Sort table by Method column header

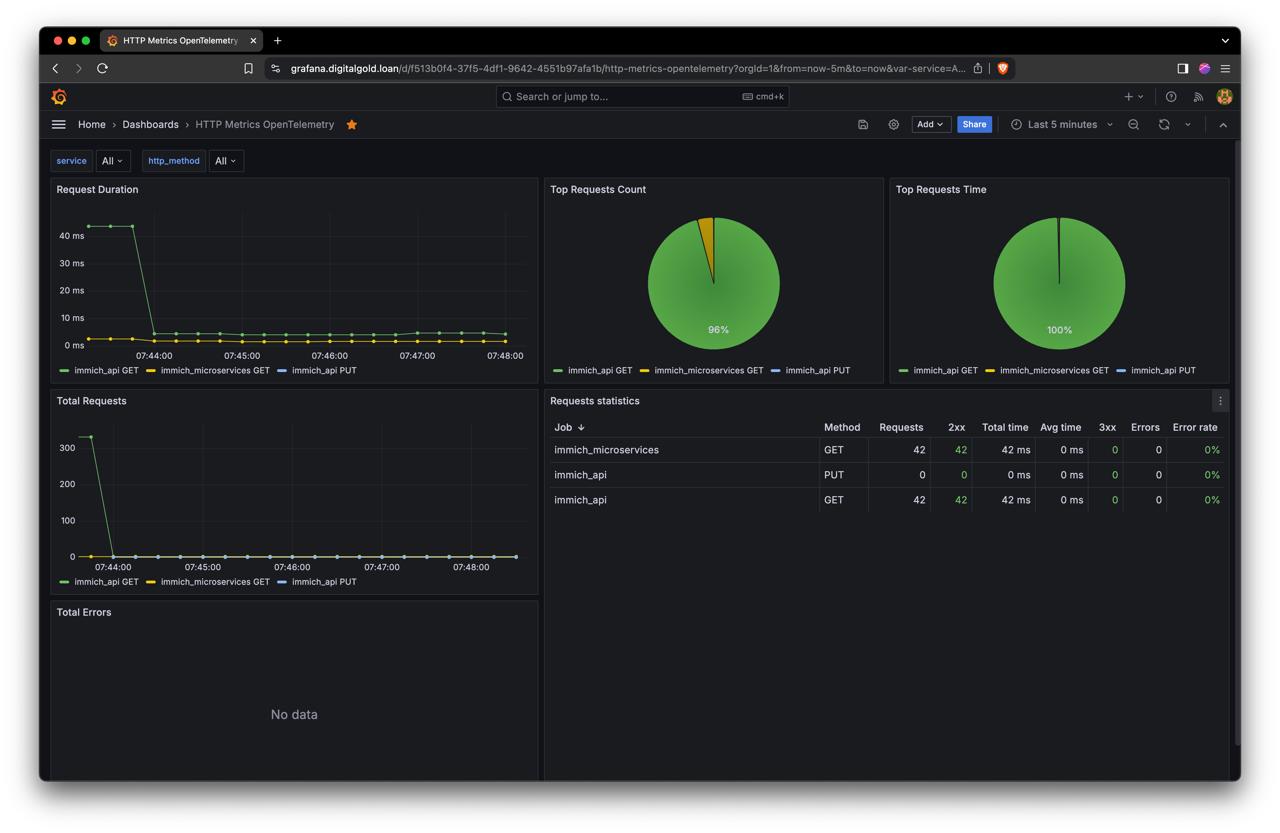[x=842, y=427]
